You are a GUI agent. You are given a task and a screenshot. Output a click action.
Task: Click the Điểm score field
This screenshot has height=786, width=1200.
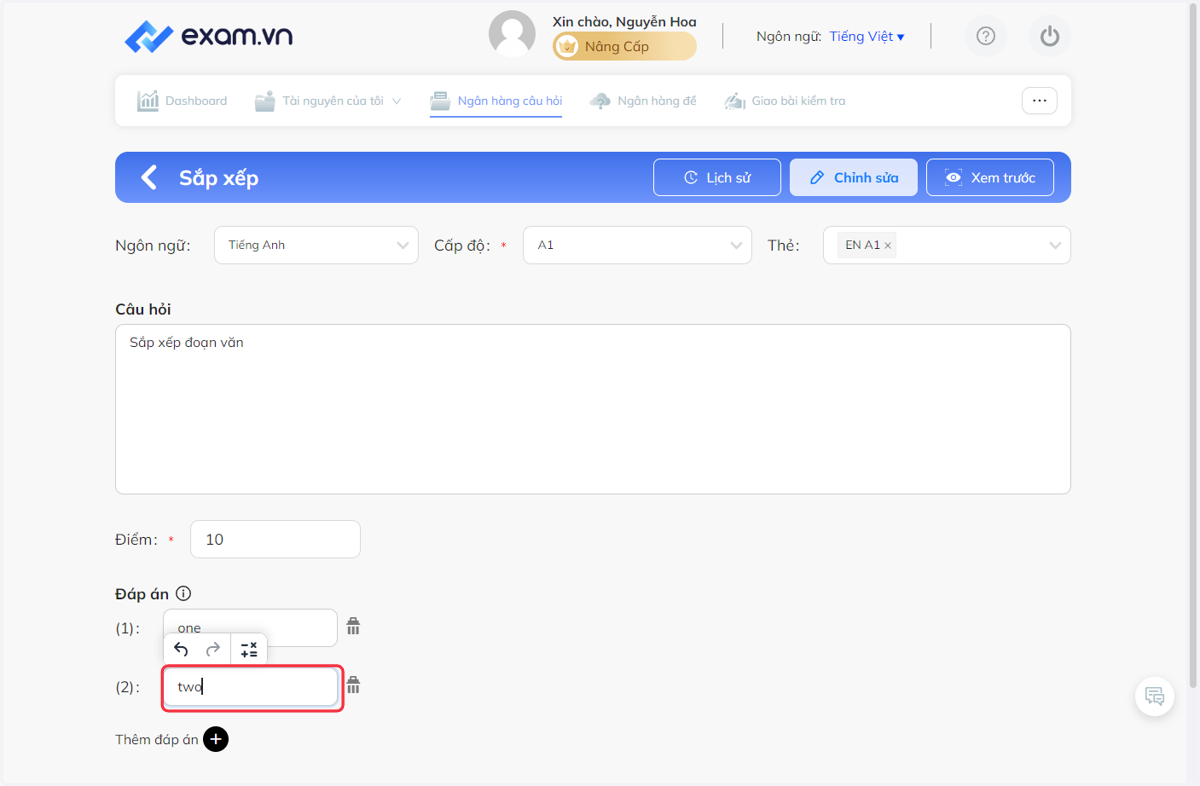pos(275,539)
